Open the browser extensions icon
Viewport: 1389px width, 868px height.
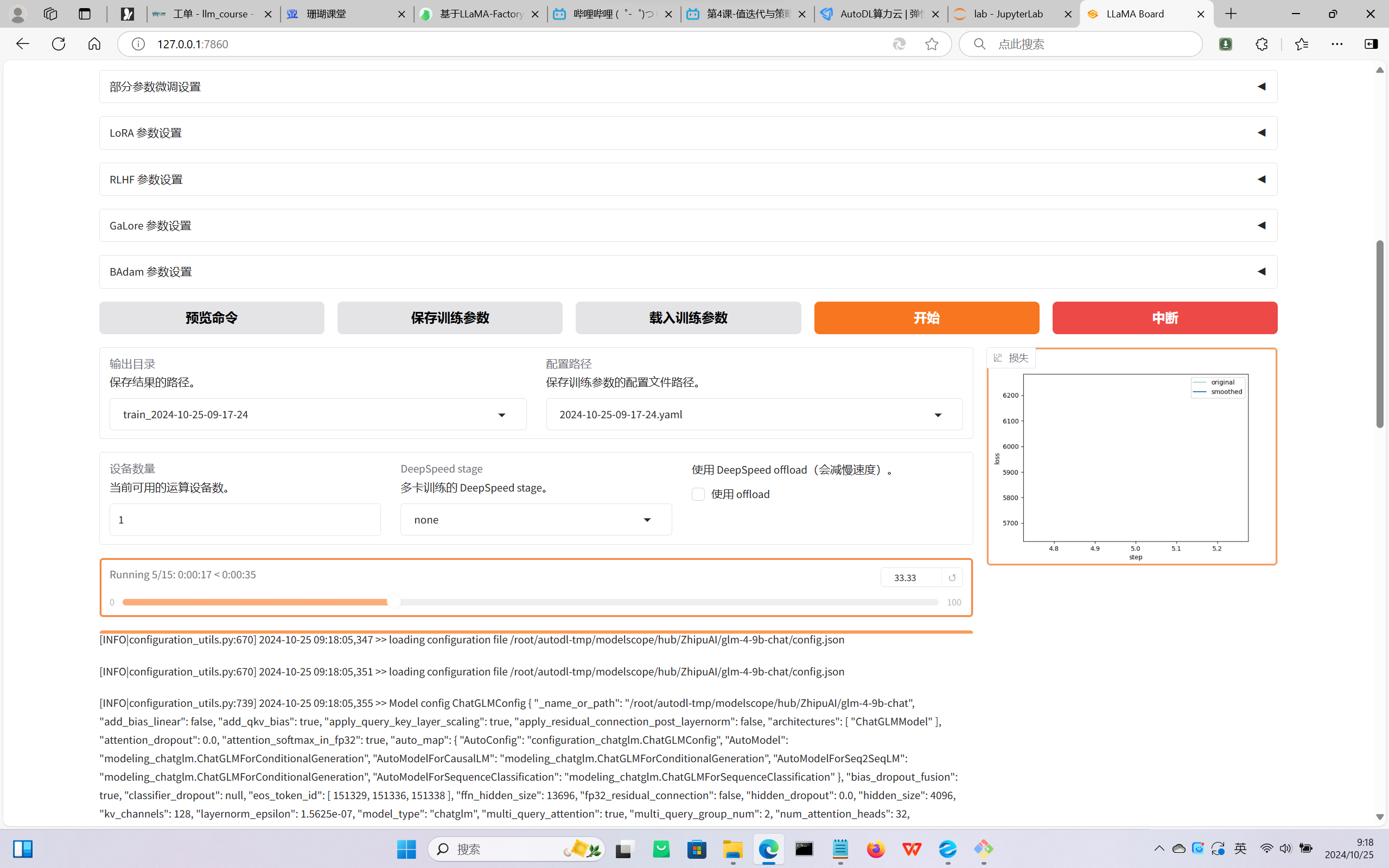click(1261, 44)
